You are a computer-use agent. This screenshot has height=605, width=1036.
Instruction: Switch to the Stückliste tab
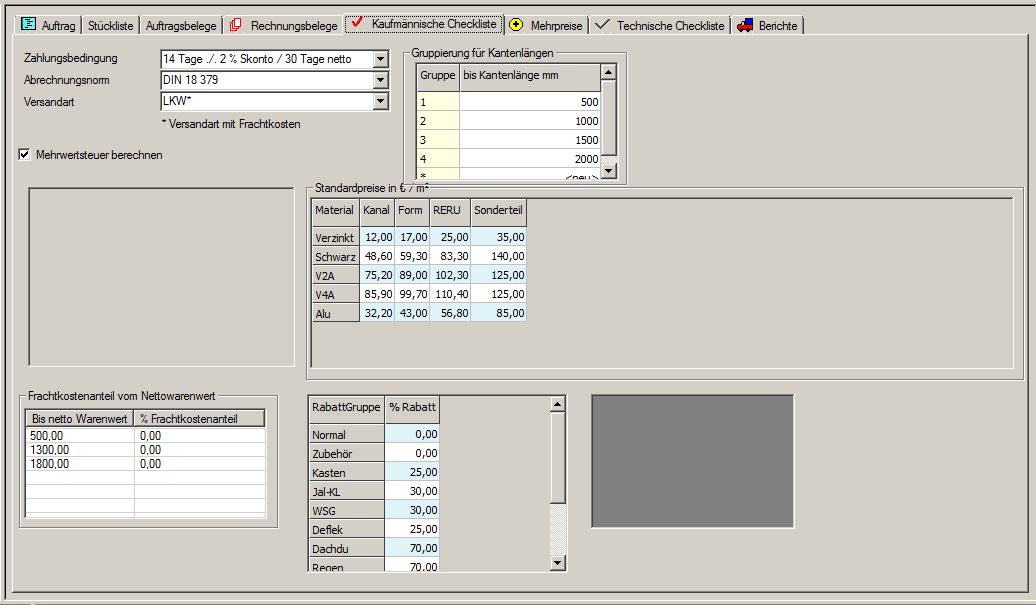pos(109,26)
